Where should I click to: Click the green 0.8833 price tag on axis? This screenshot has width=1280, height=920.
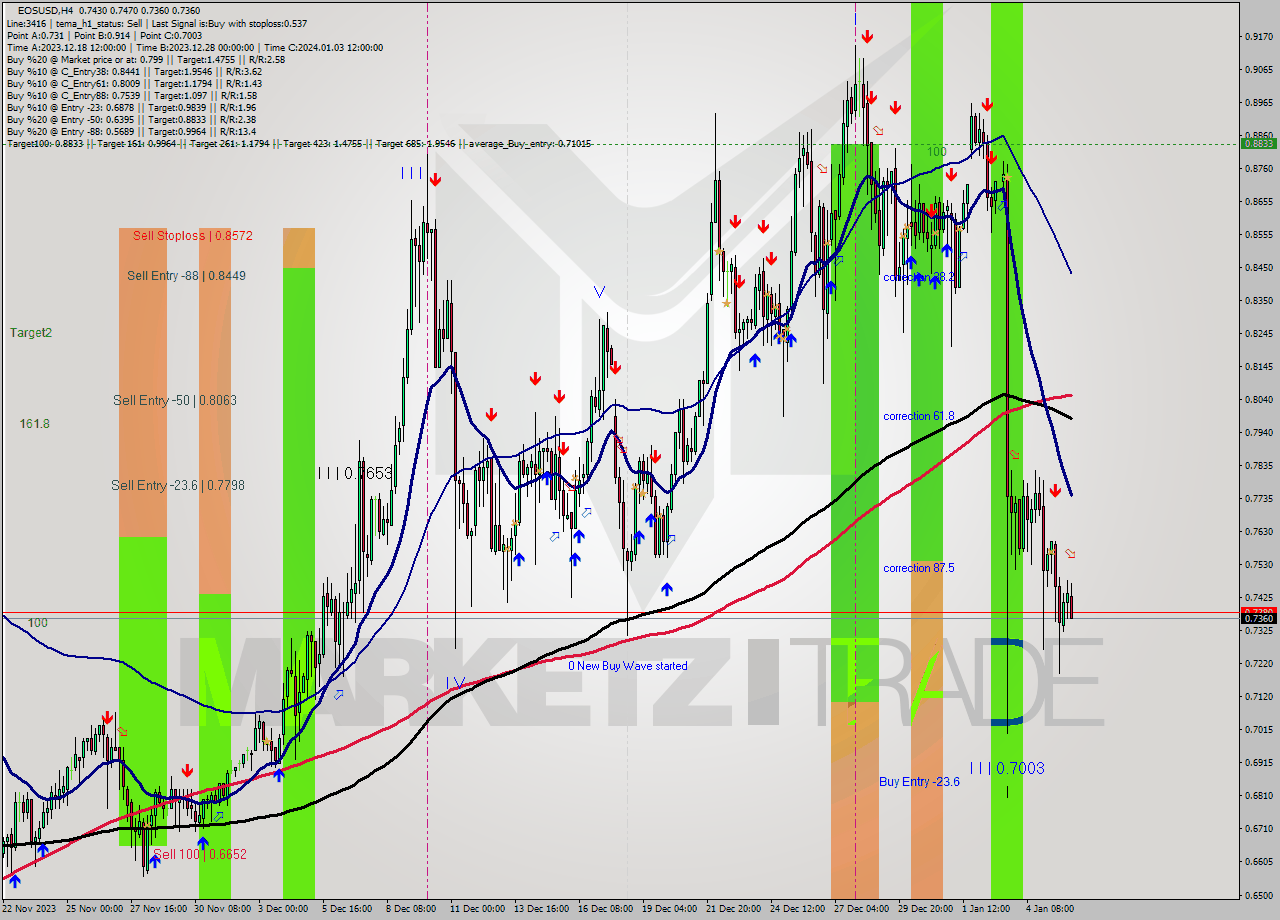click(1258, 144)
